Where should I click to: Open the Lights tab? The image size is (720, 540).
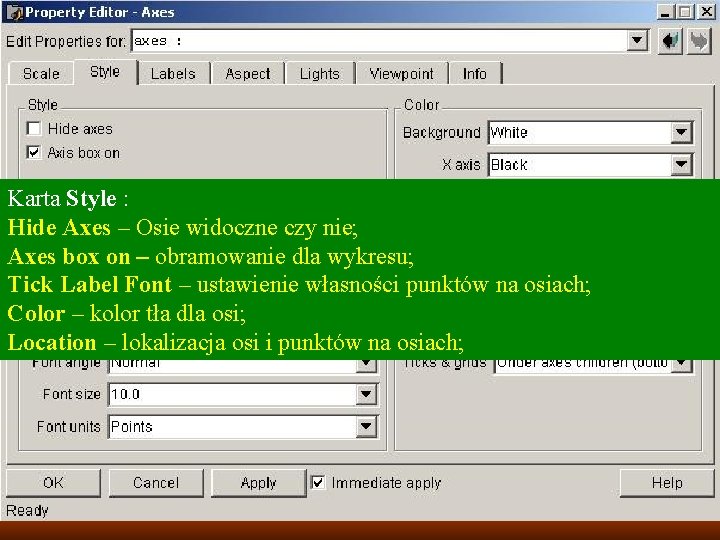tap(320, 73)
